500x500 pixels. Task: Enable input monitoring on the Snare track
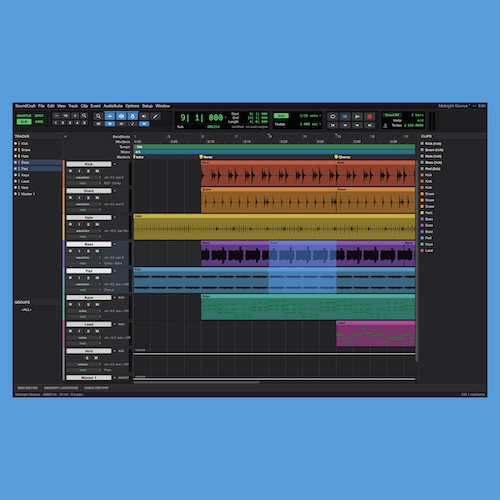tap(79, 198)
